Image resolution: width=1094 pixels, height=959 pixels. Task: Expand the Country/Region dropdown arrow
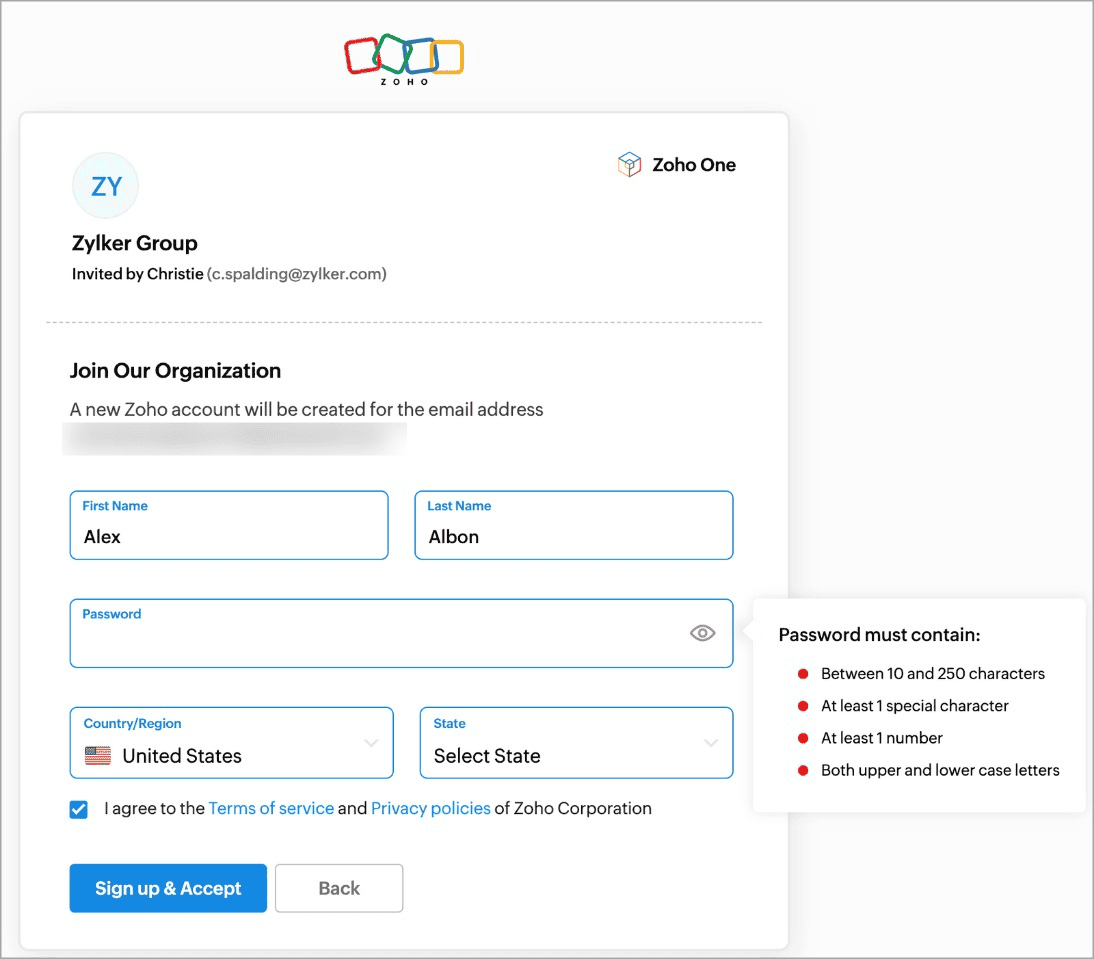(371, 743)
